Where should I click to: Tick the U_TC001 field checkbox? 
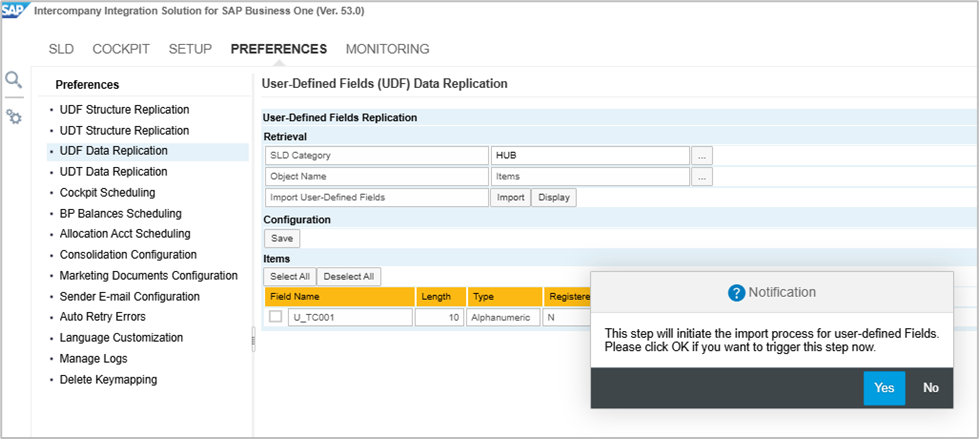(x=276, y=317)
